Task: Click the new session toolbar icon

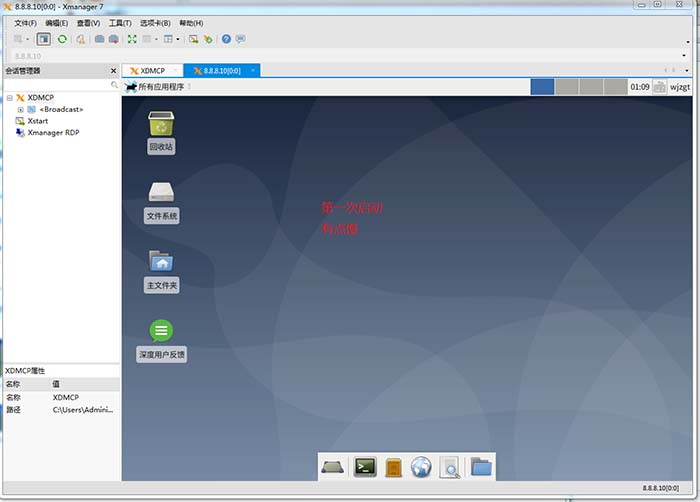Action: click(18, 39)
